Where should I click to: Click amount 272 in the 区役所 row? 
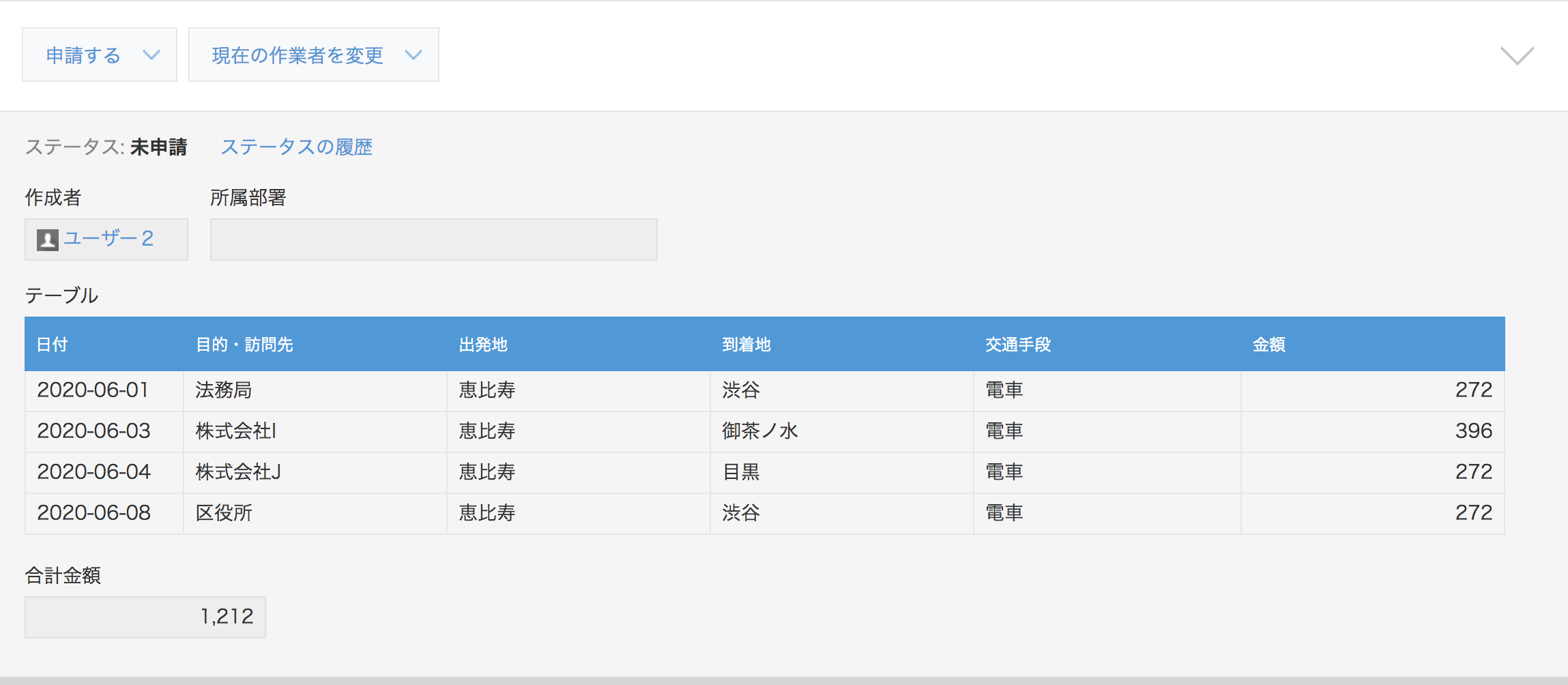point(1373,514)
